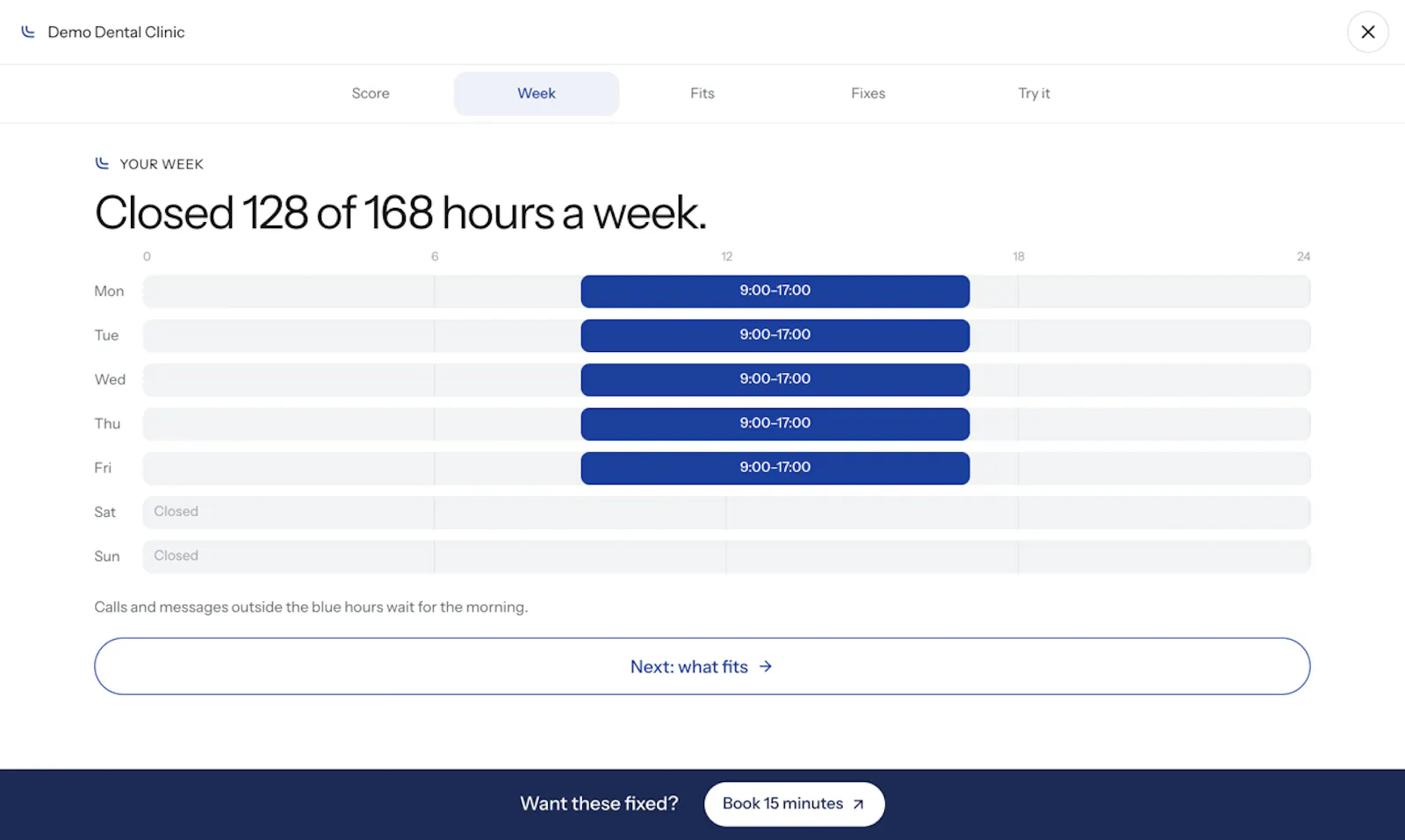Viewport: 1405px width, 840px height.
Task: Click the 0 hour axis label
Action: (x=147, y=256)
